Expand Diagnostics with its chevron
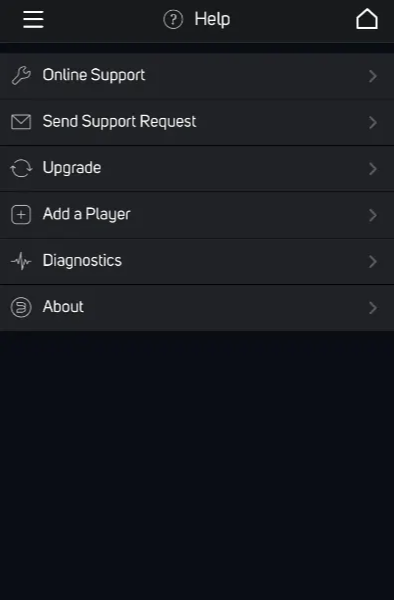Viewport: 395px width, 600px height. 373,262
